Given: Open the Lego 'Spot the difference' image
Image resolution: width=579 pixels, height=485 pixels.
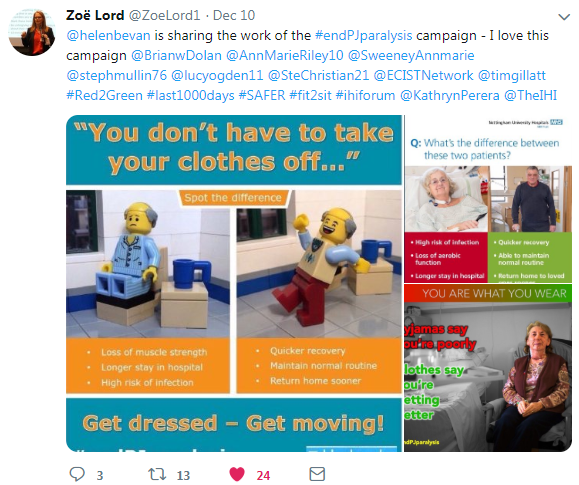Looking at the screenshot, I should coord(234,283).
